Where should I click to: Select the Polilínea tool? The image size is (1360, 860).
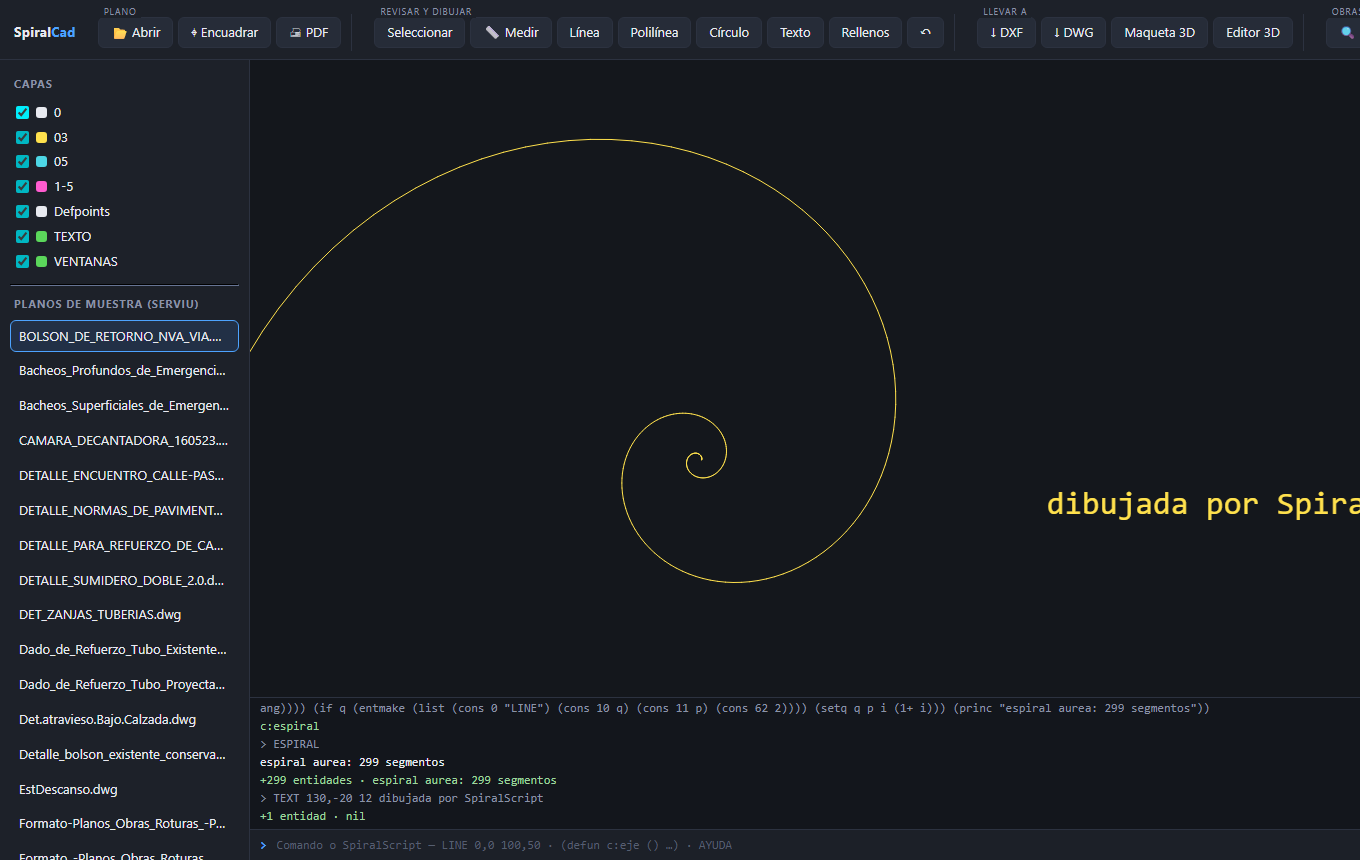pos(654,33)
